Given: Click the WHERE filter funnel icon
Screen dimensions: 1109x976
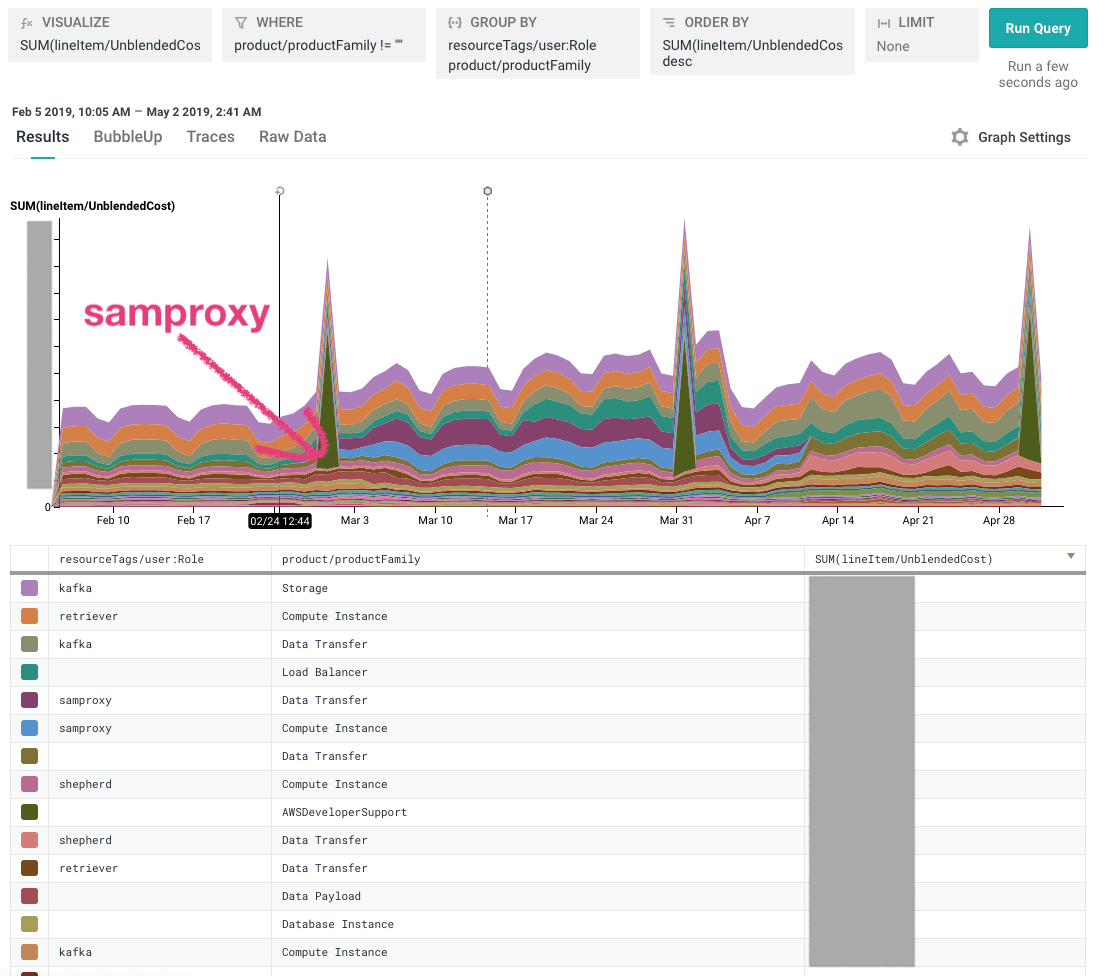Looking at the screenshot, I should click(x=240, y=22).
